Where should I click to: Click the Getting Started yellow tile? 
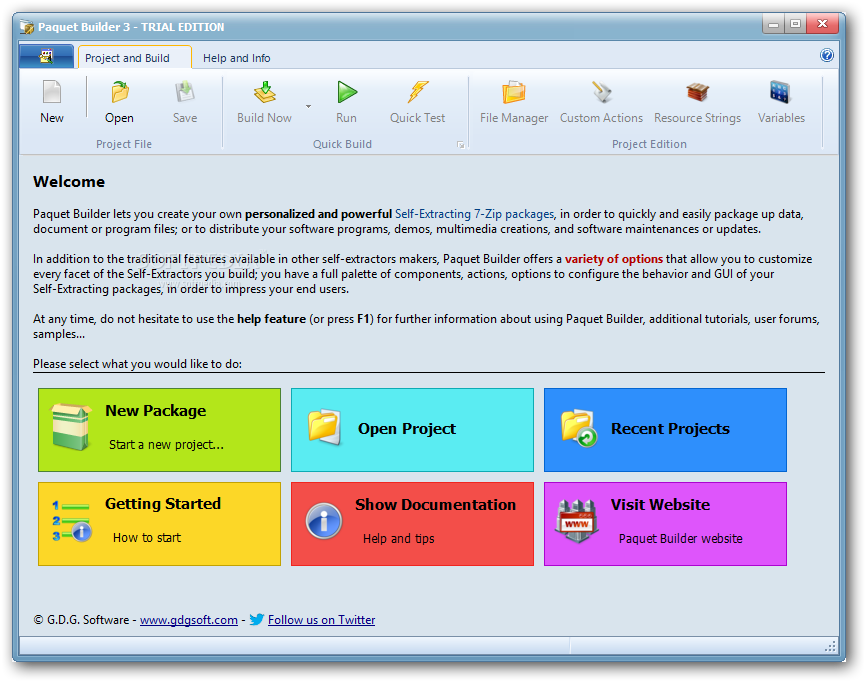coord(160,524)
